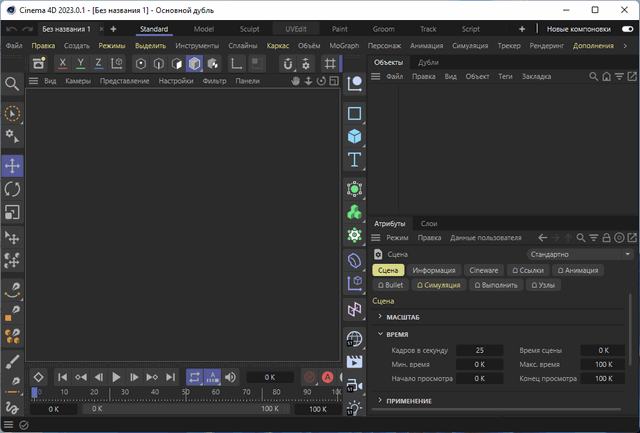The image size is (640, 433).
Task: Click the Brush paint tool icon
Action: (12, 361)
